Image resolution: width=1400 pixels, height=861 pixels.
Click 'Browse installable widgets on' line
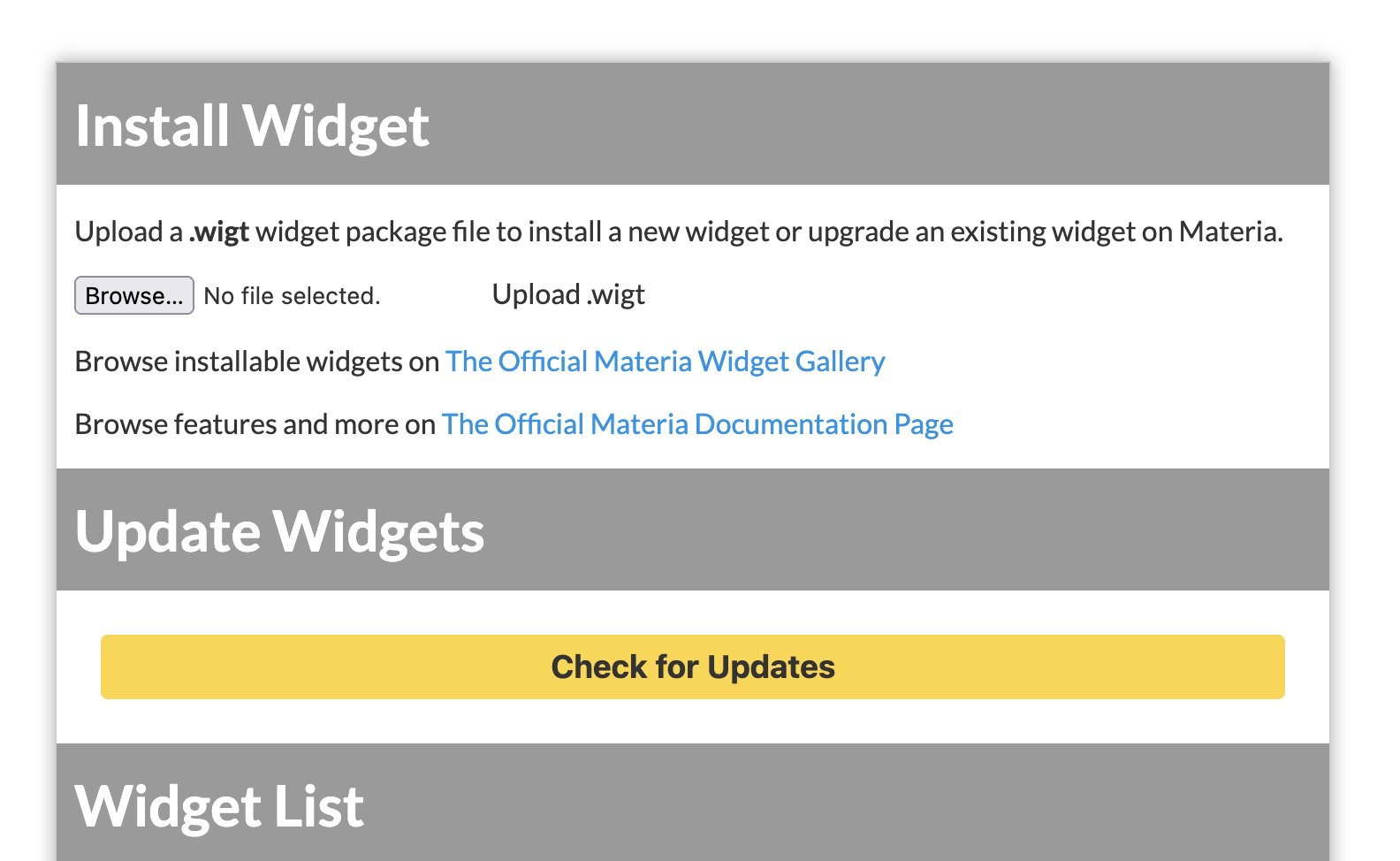tap(258, 362)
